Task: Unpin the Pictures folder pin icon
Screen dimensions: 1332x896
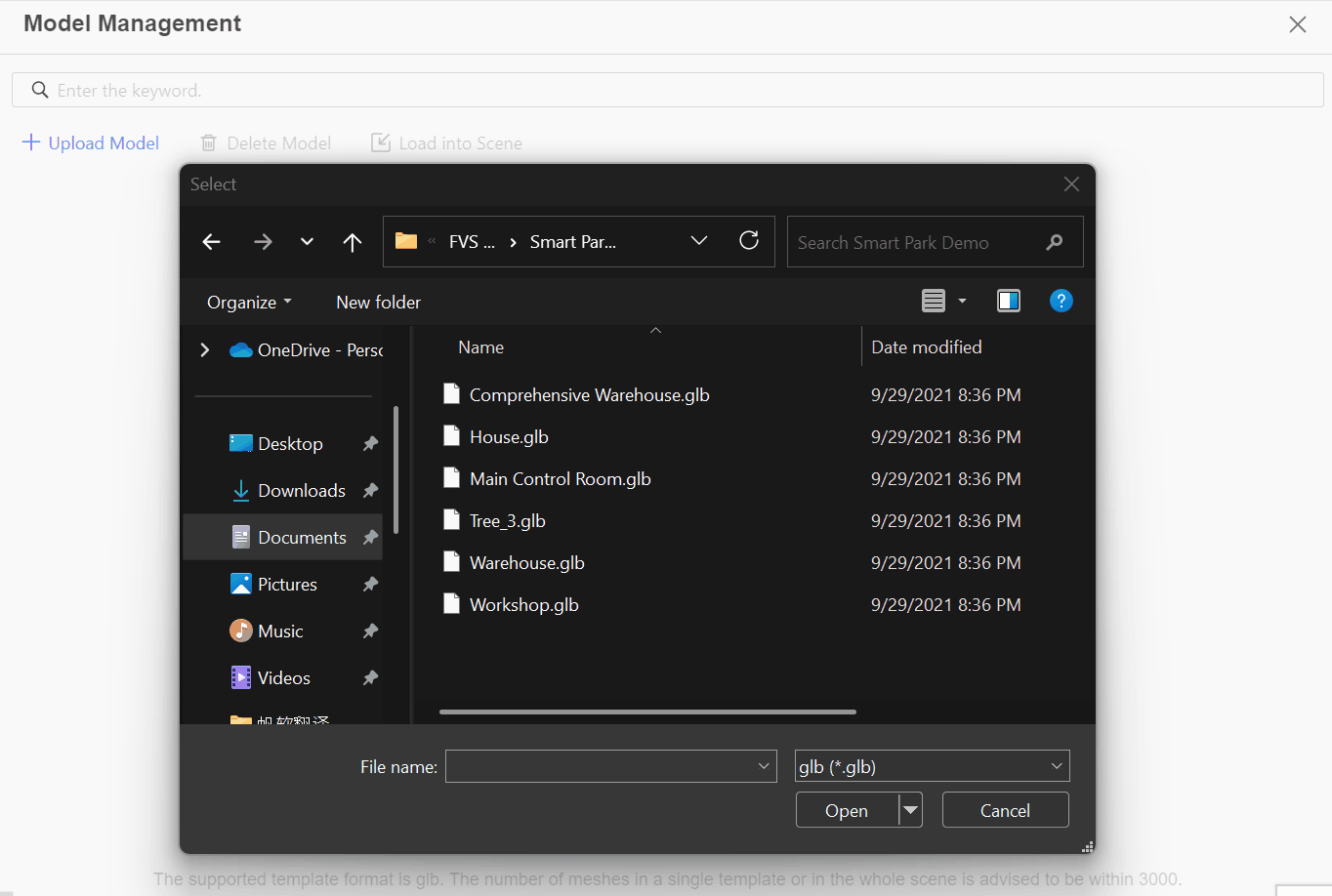Action: (x=370, y=584)
